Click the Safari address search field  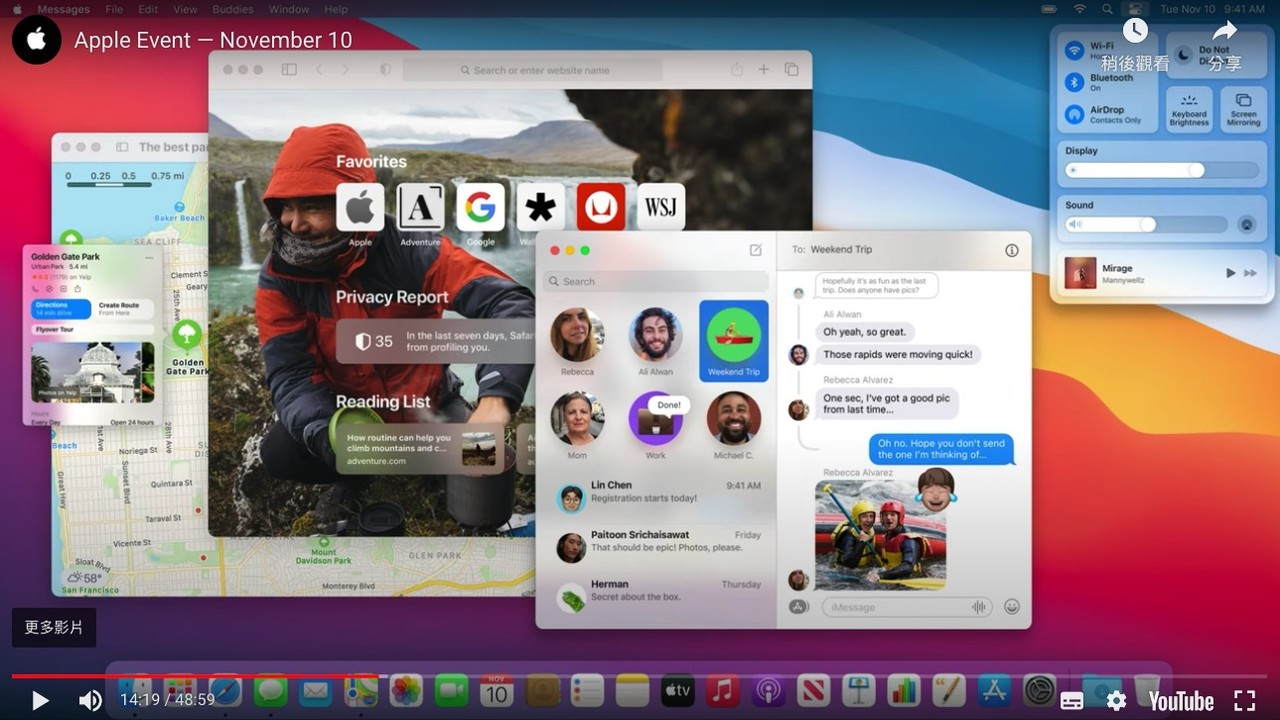[x=534, y=70]
